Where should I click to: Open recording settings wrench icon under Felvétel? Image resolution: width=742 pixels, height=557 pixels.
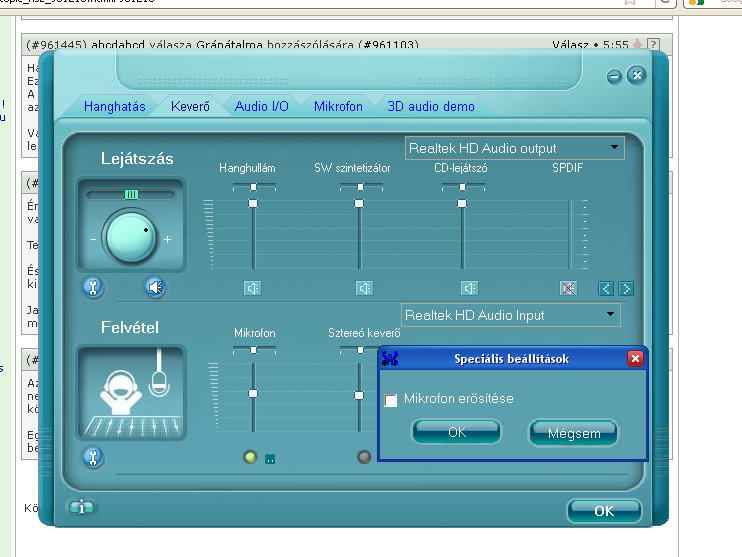pyautogui.click(x=93, y=457)
